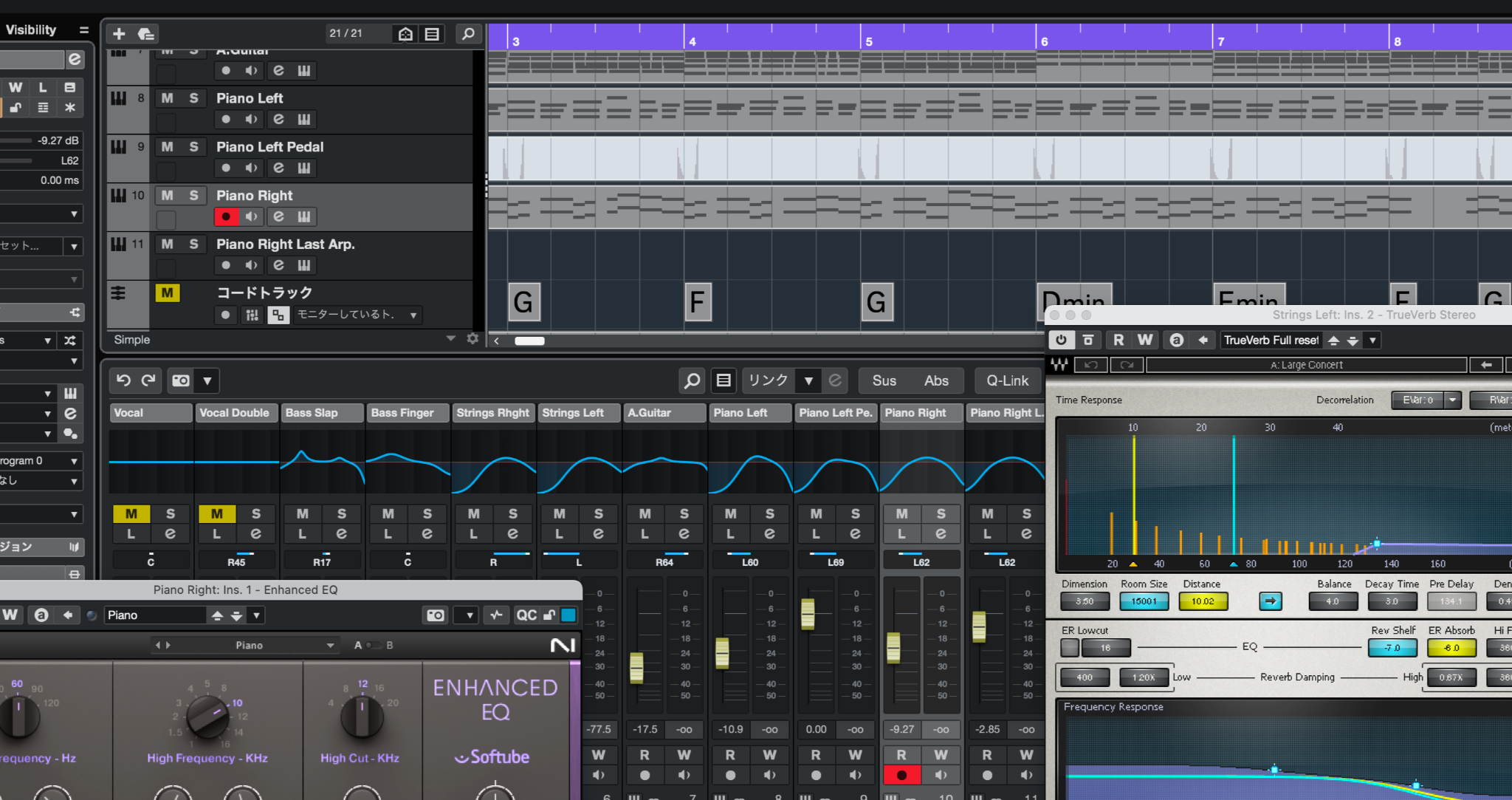This screenshot has width=1512, height=800.
Task: Open Piano preset dropdown in Enhanced EQ
Action: pyautogui.click(x=256, y=615)
